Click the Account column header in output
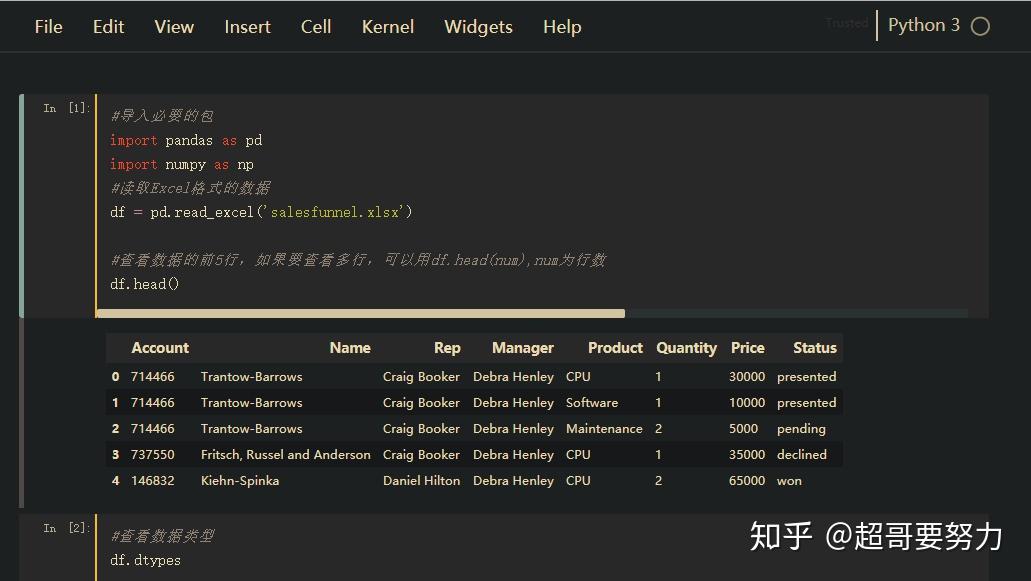Viewport: 1031px width, 581px height. 160,347
